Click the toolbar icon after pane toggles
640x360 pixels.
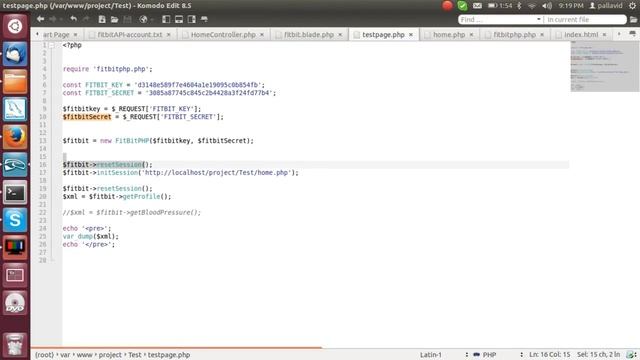[204, 19]
